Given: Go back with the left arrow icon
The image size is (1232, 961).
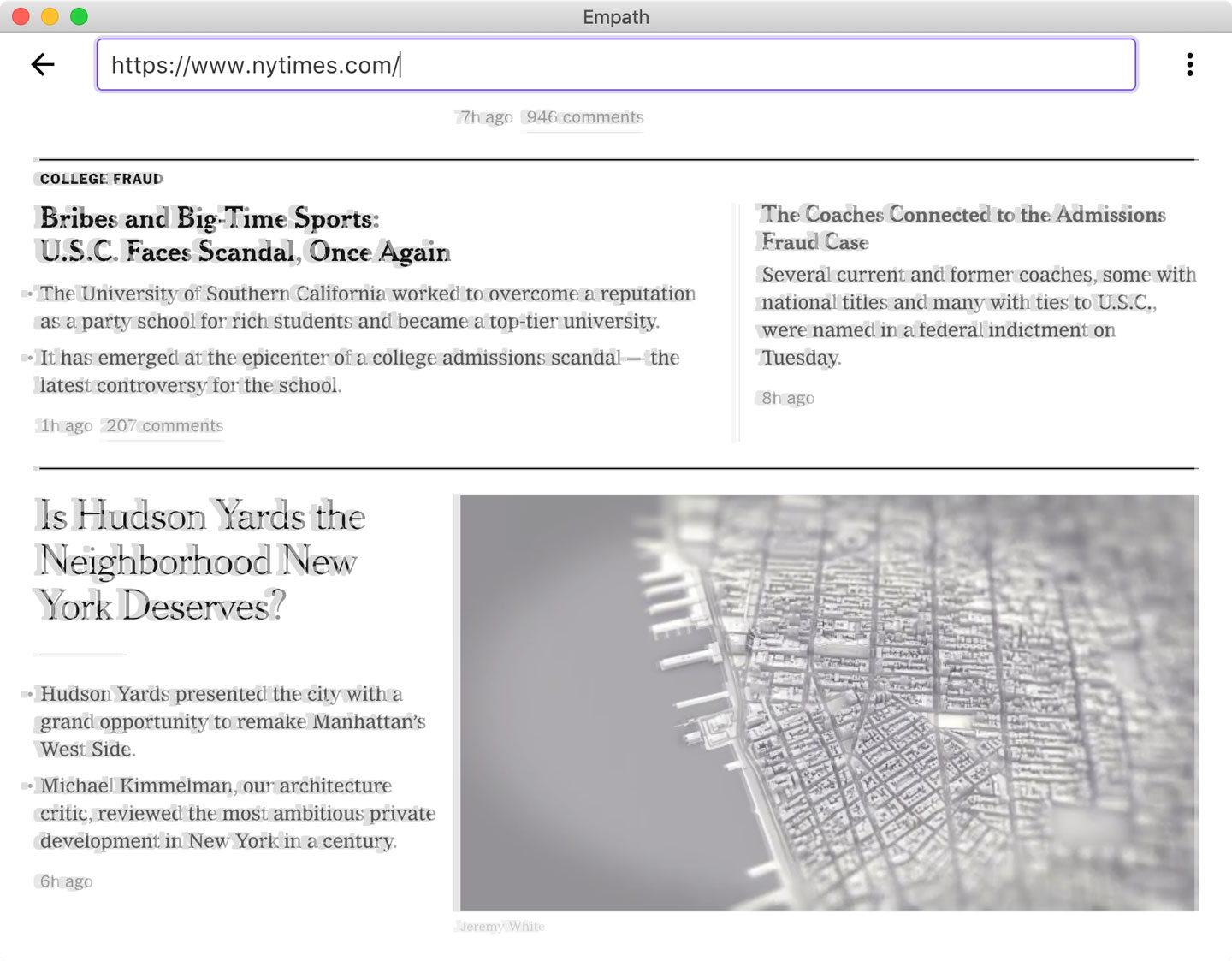Looking at the screenshot, I should point(43,64).
